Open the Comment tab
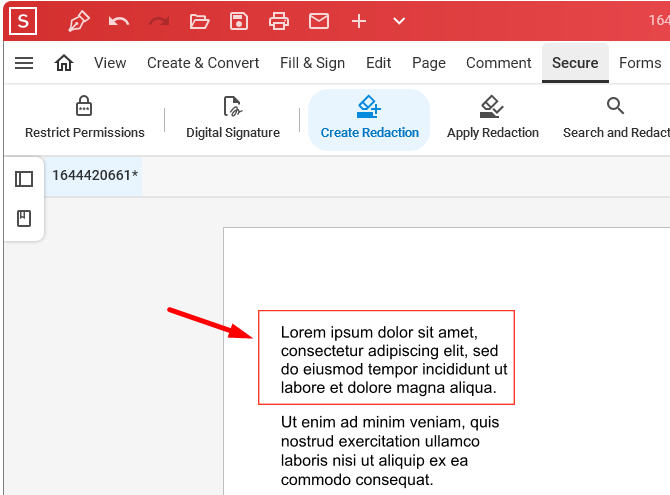The image size is (670, 495). (499, 63)
